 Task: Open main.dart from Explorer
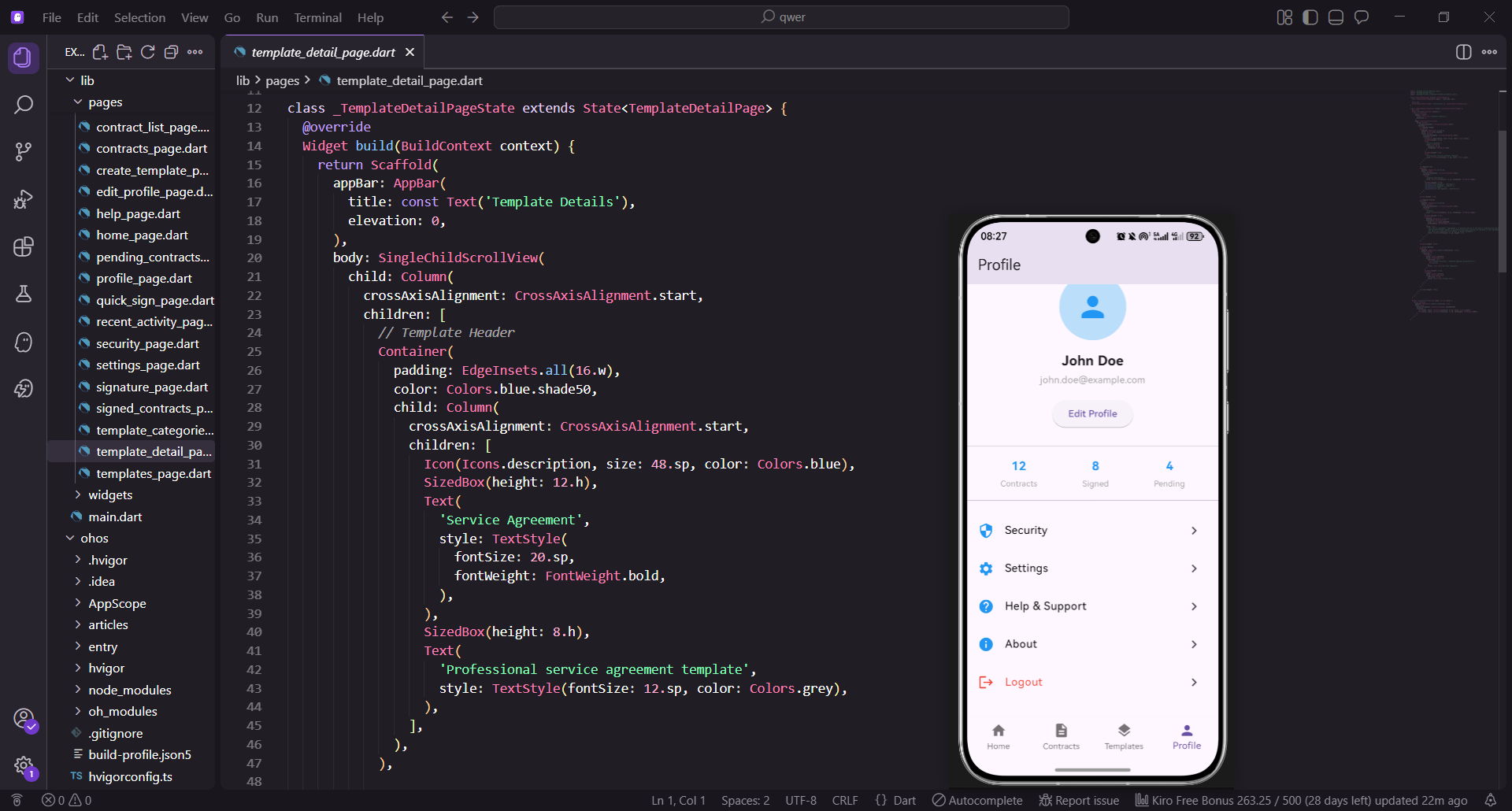[131, 517]
